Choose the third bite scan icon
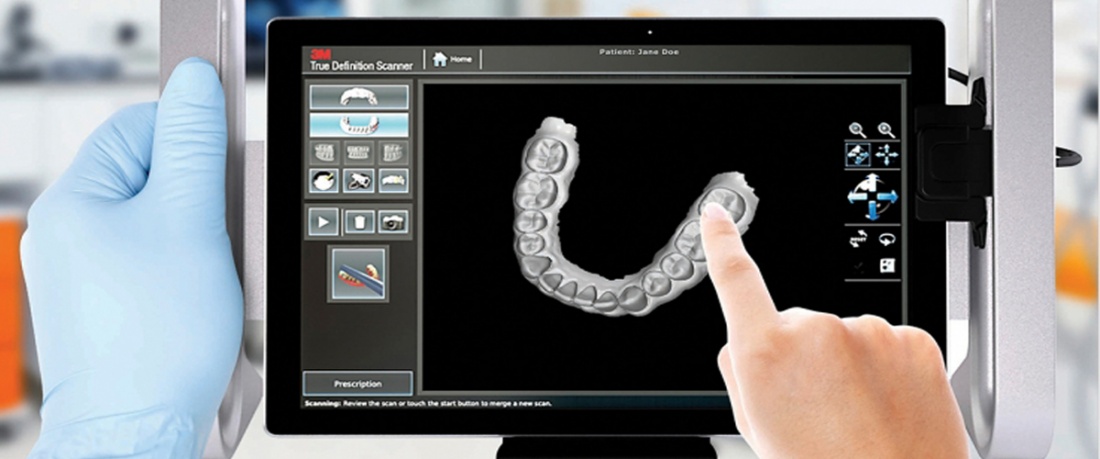 (x=394, y=152)
